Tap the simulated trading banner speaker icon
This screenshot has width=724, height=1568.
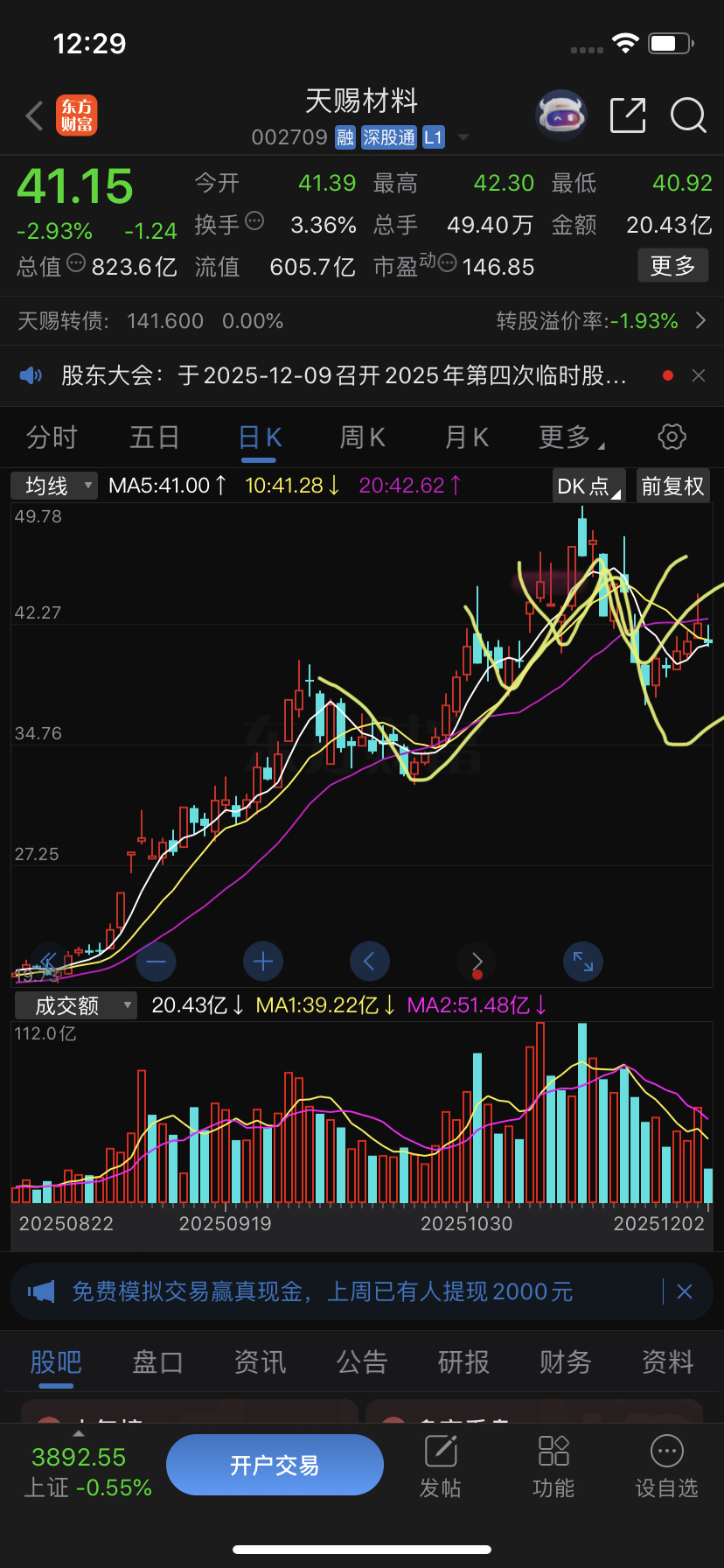(x=41, y=1291)
